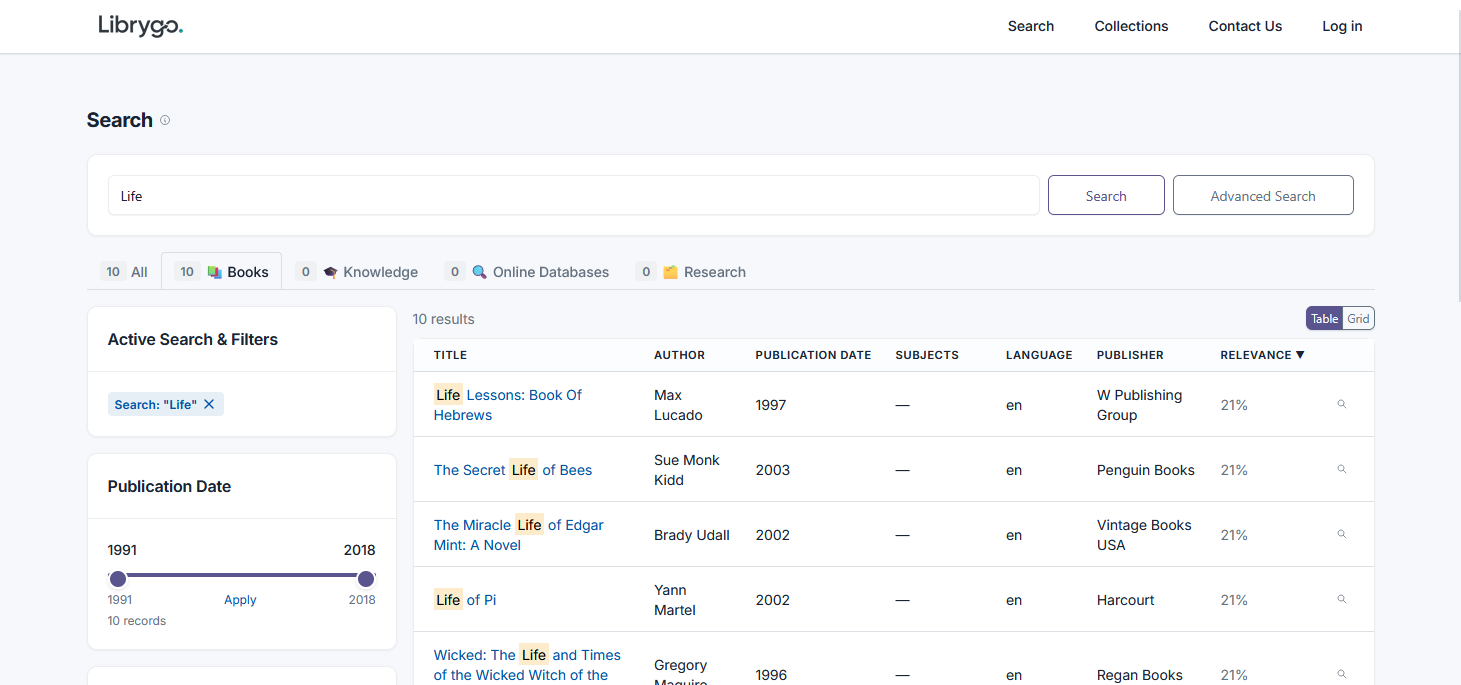Apply the publication date range

coord(240,600)
